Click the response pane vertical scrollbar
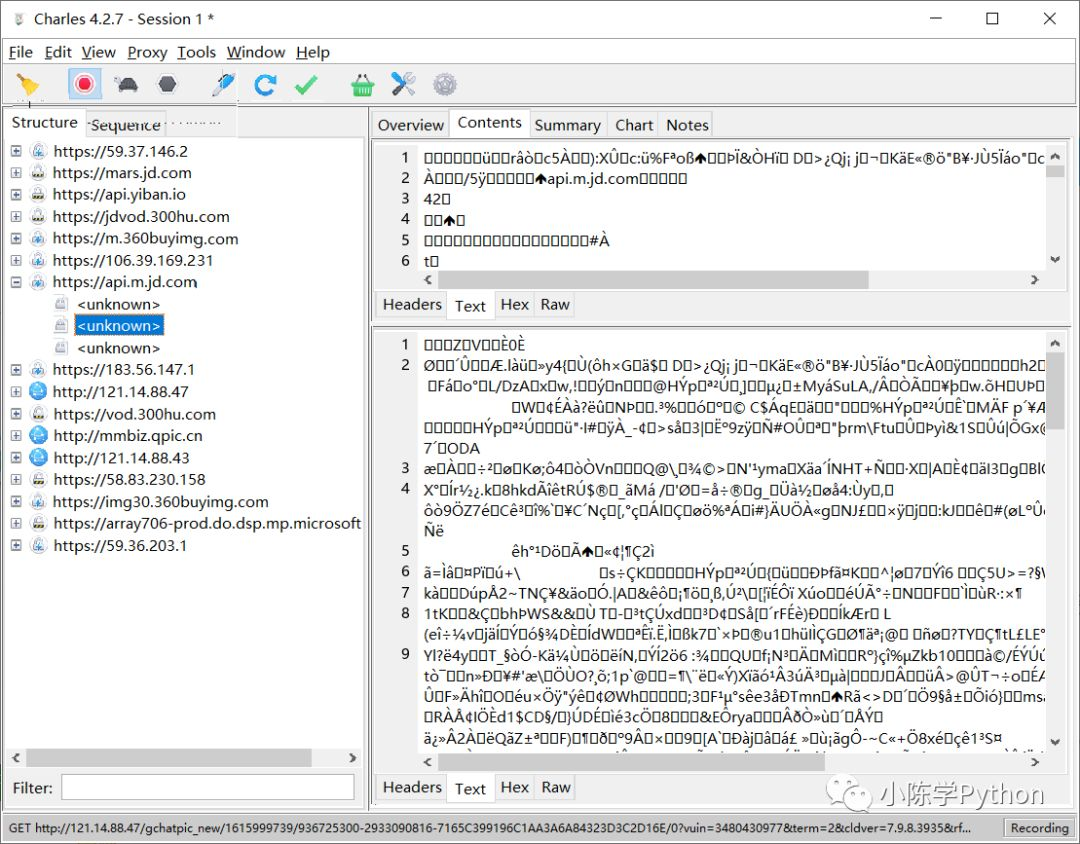Image resolution: width=1080 pixels, height=844 pixels. (x=1055, y=393)
